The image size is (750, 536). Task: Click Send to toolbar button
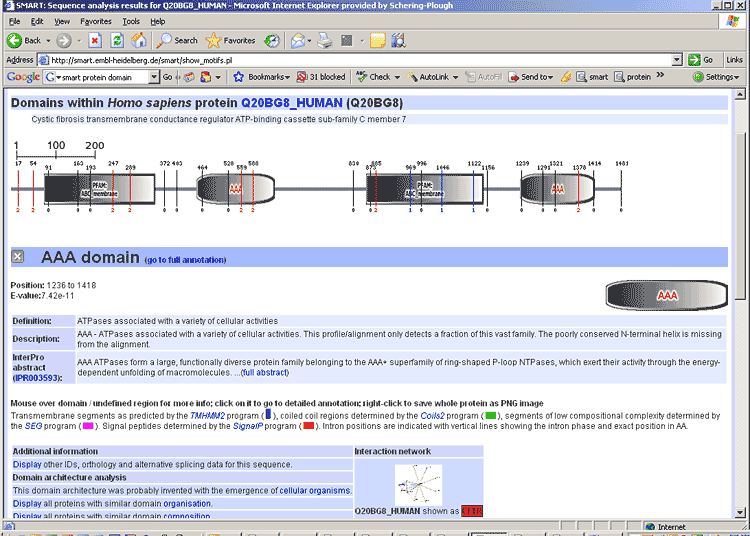530,77
